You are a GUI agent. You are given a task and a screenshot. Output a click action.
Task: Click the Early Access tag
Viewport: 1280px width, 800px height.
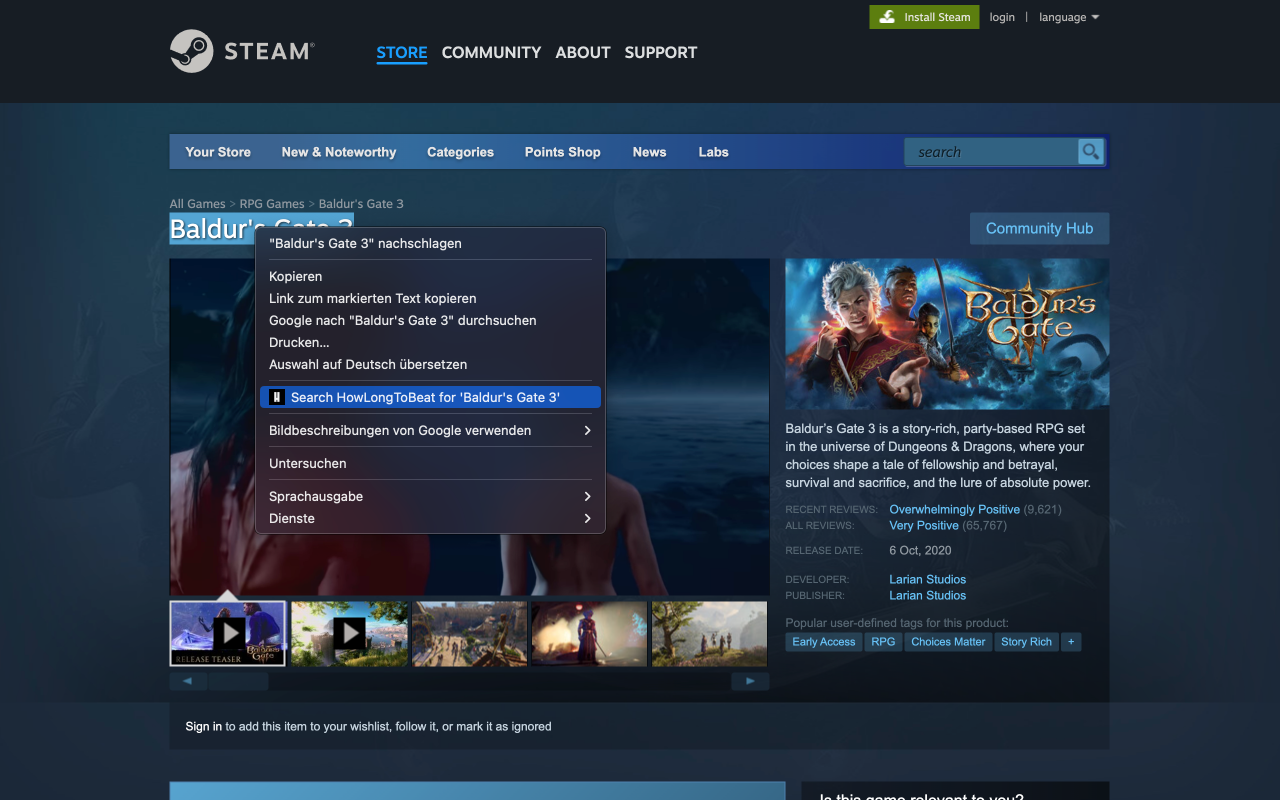coord(824,642)
